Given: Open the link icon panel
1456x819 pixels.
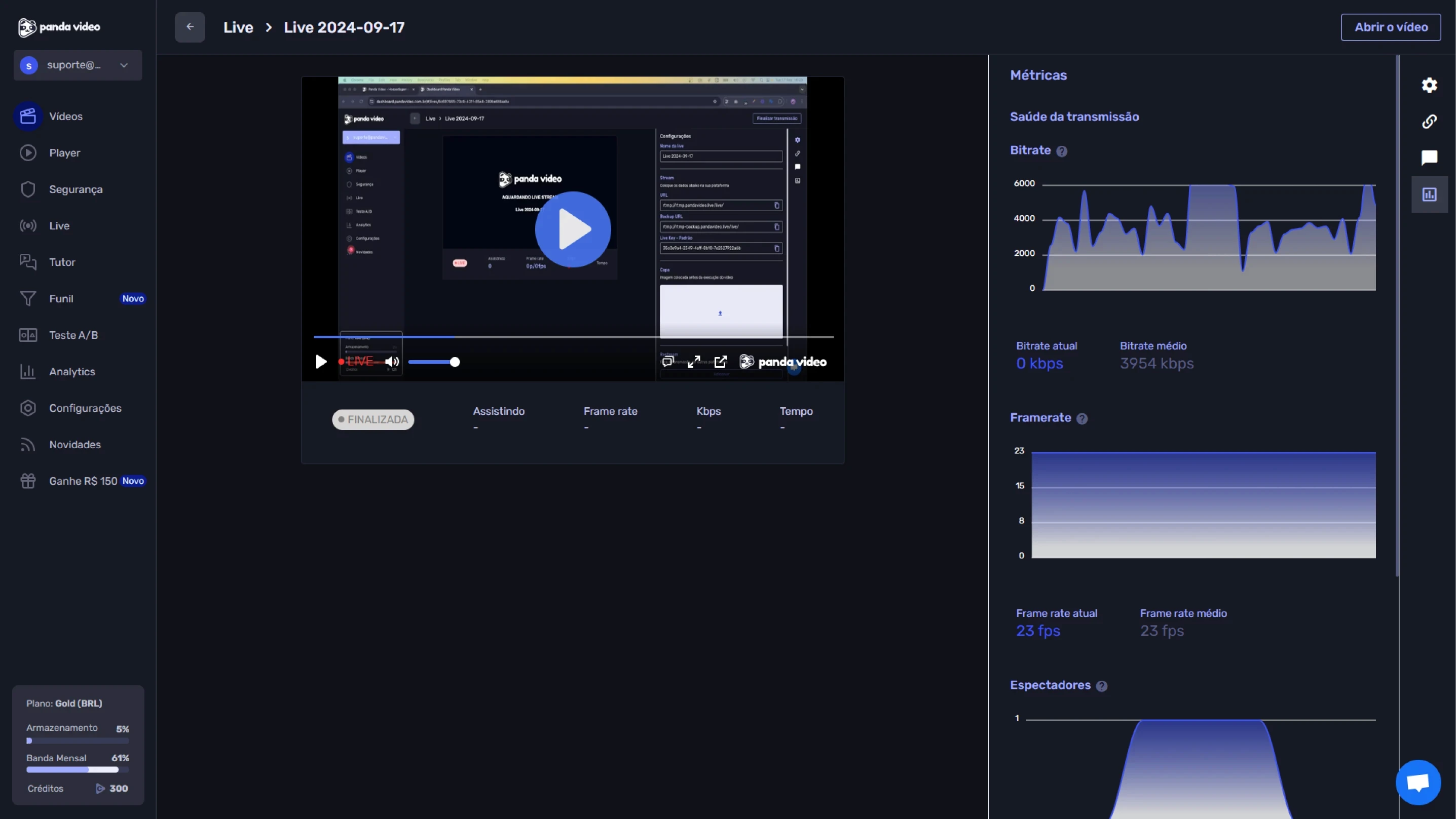Looking at the screenshot, I should (x=1429, y=122).
